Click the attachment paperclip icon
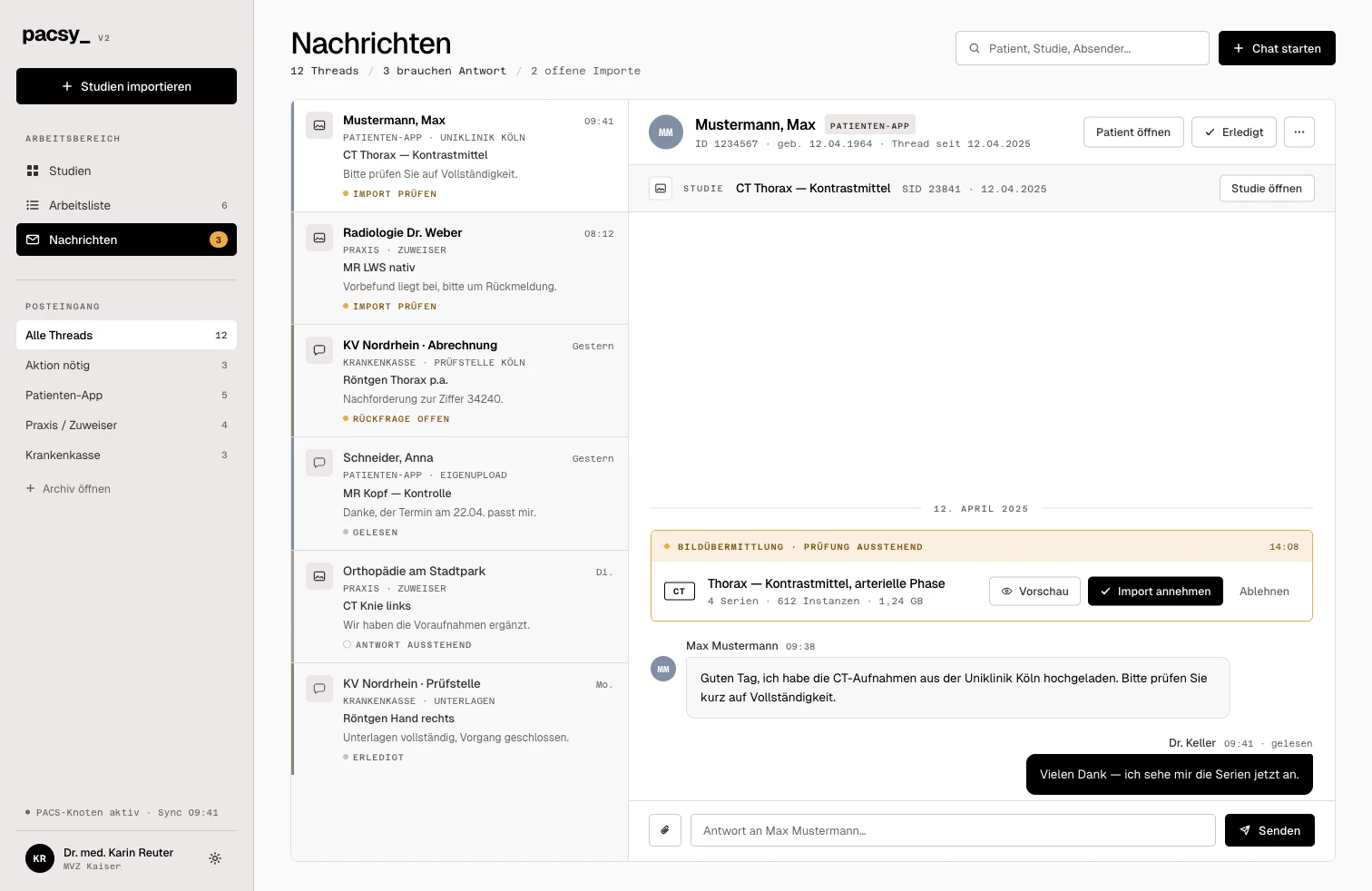Screen dimensions: 1372x891 tap(665, 830)
